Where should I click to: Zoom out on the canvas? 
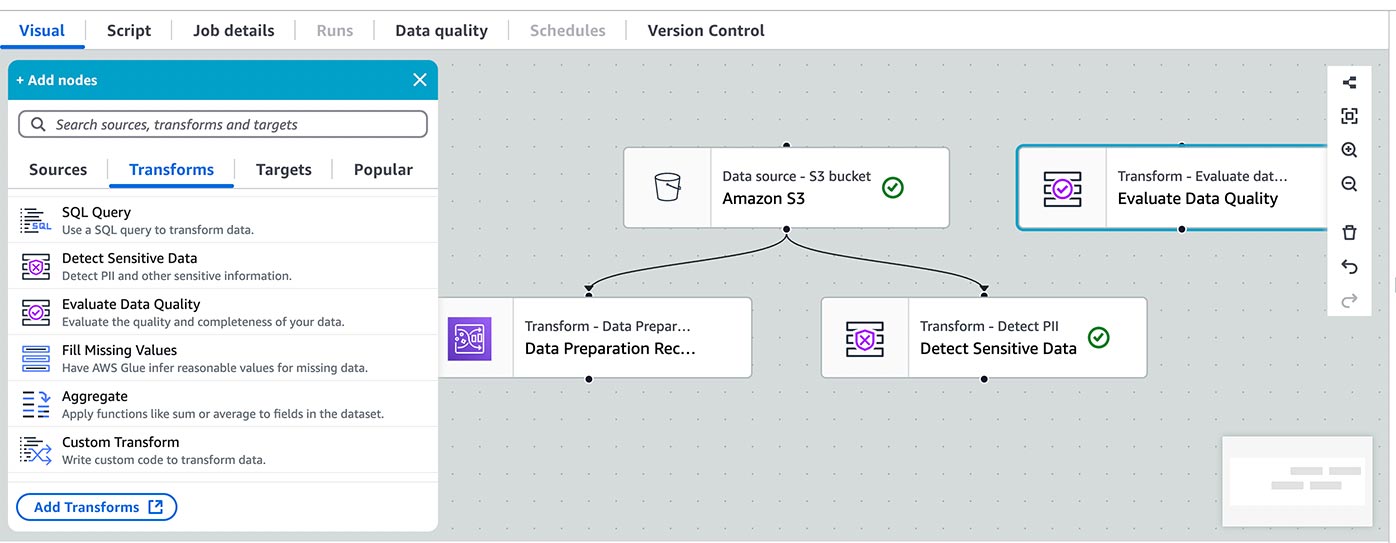[x=1349, y=184]
